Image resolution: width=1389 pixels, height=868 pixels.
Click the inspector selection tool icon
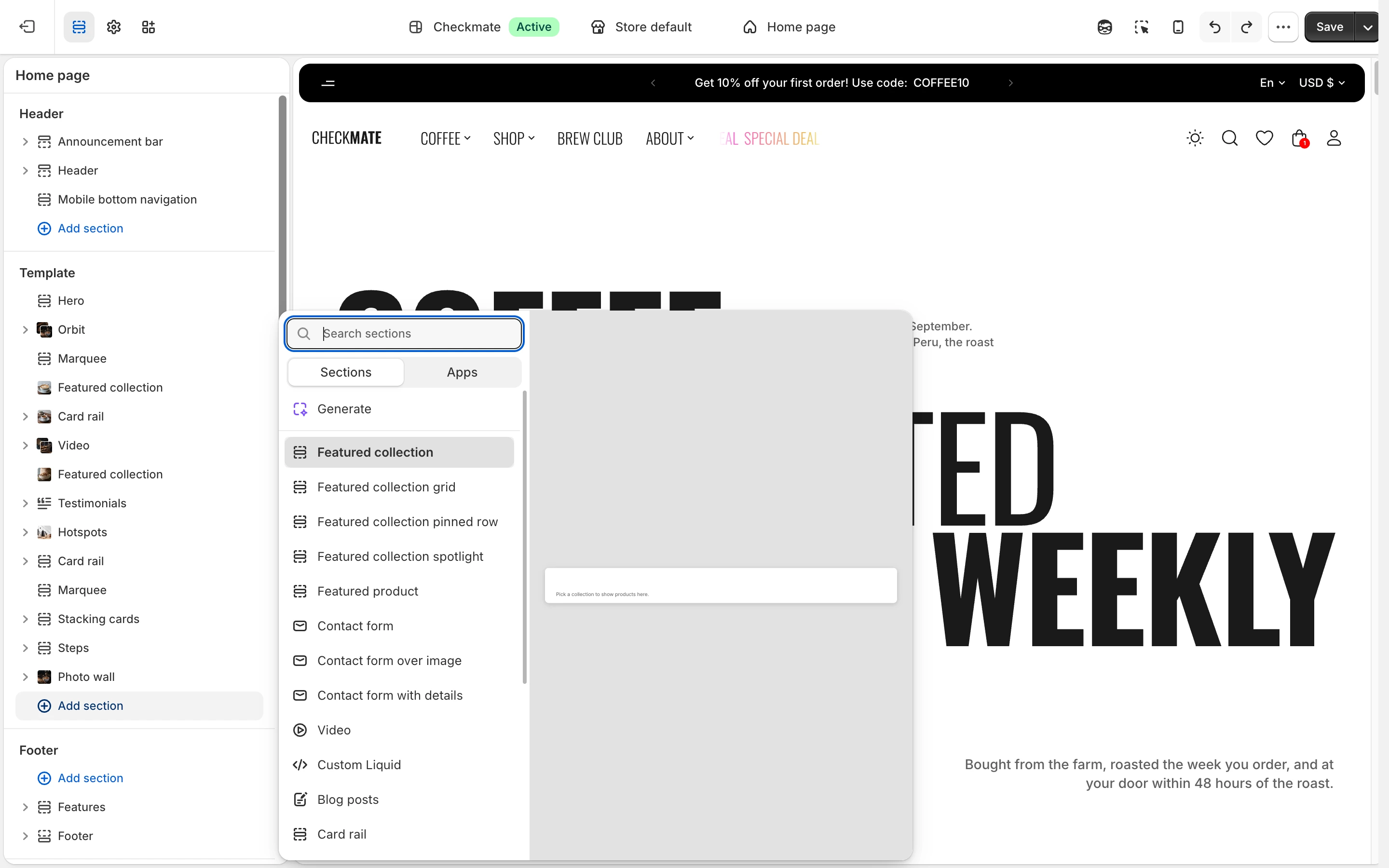[1141, 27]
